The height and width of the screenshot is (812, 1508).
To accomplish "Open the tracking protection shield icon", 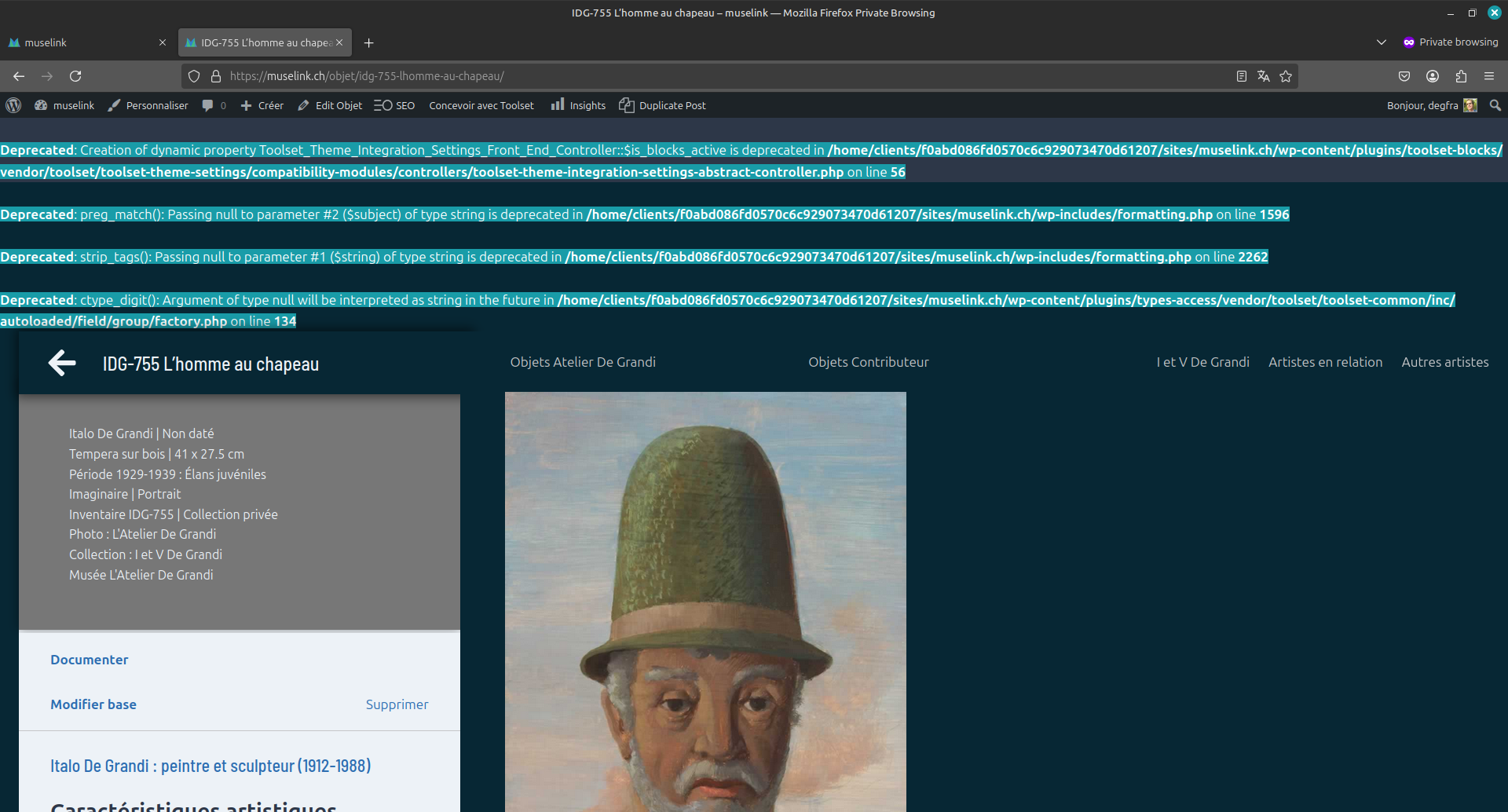I will tap(194, 76).
